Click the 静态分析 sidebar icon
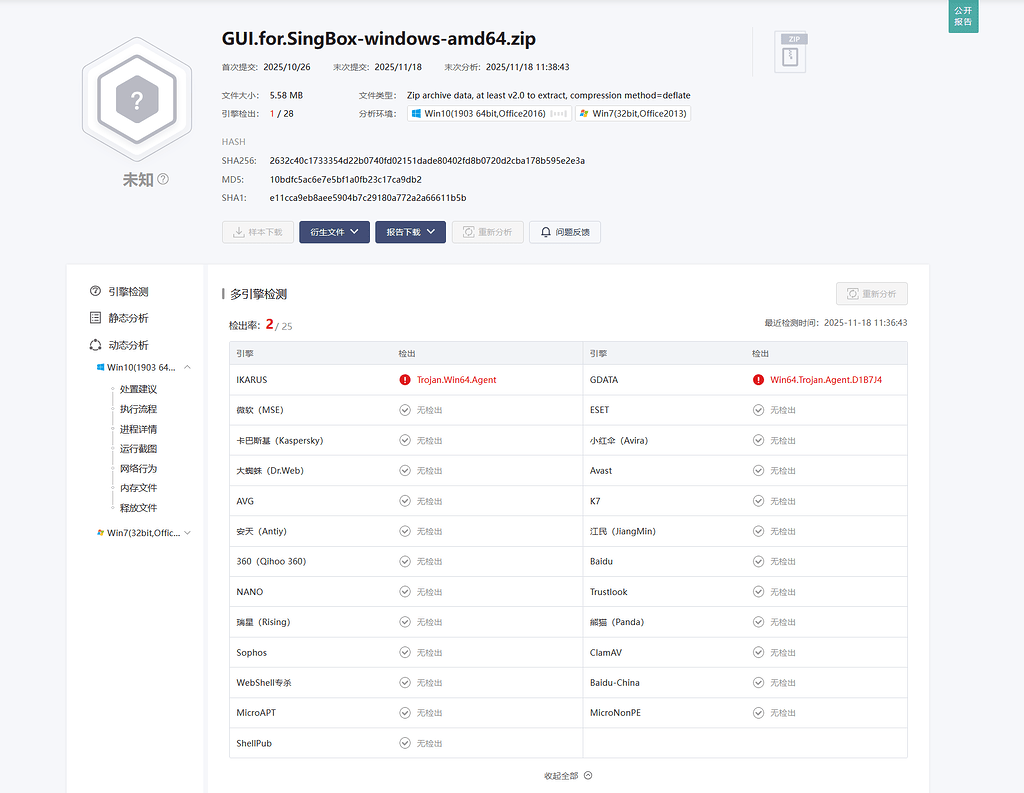 click(x=95, y=317)
